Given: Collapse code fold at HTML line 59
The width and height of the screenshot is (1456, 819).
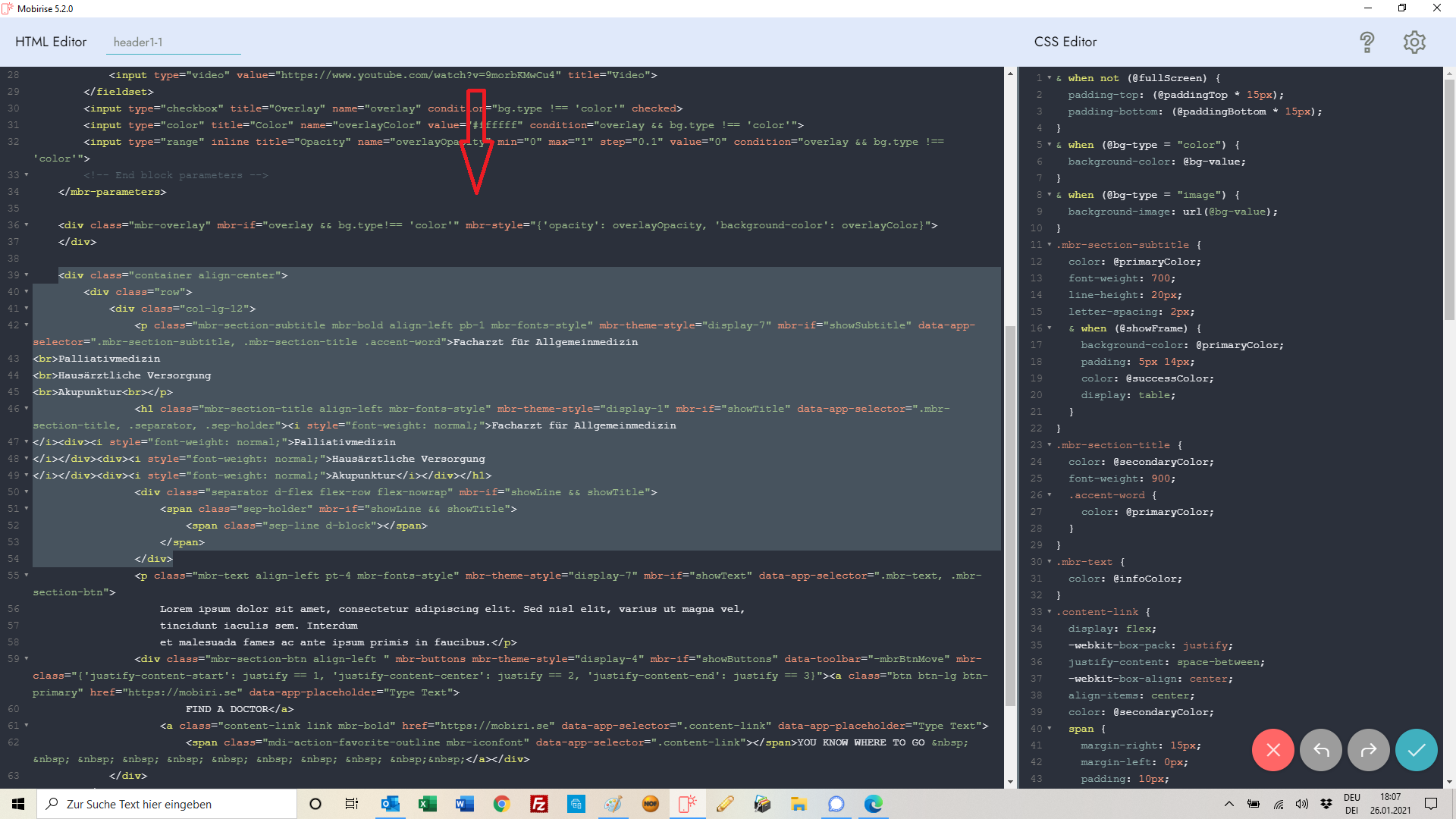Looking at the screenshot, I should point(27,659).
